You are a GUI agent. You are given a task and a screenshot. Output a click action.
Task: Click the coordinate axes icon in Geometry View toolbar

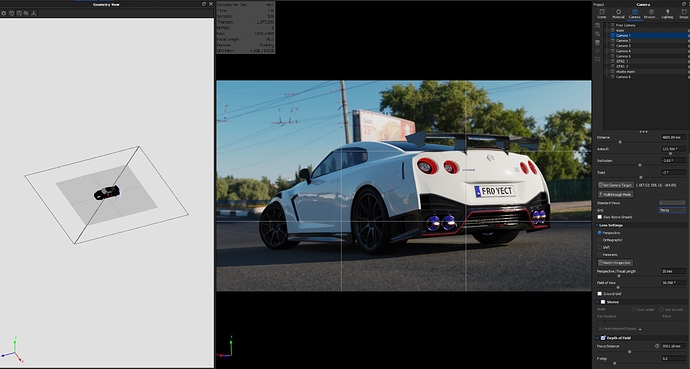(x=34, y=13)
